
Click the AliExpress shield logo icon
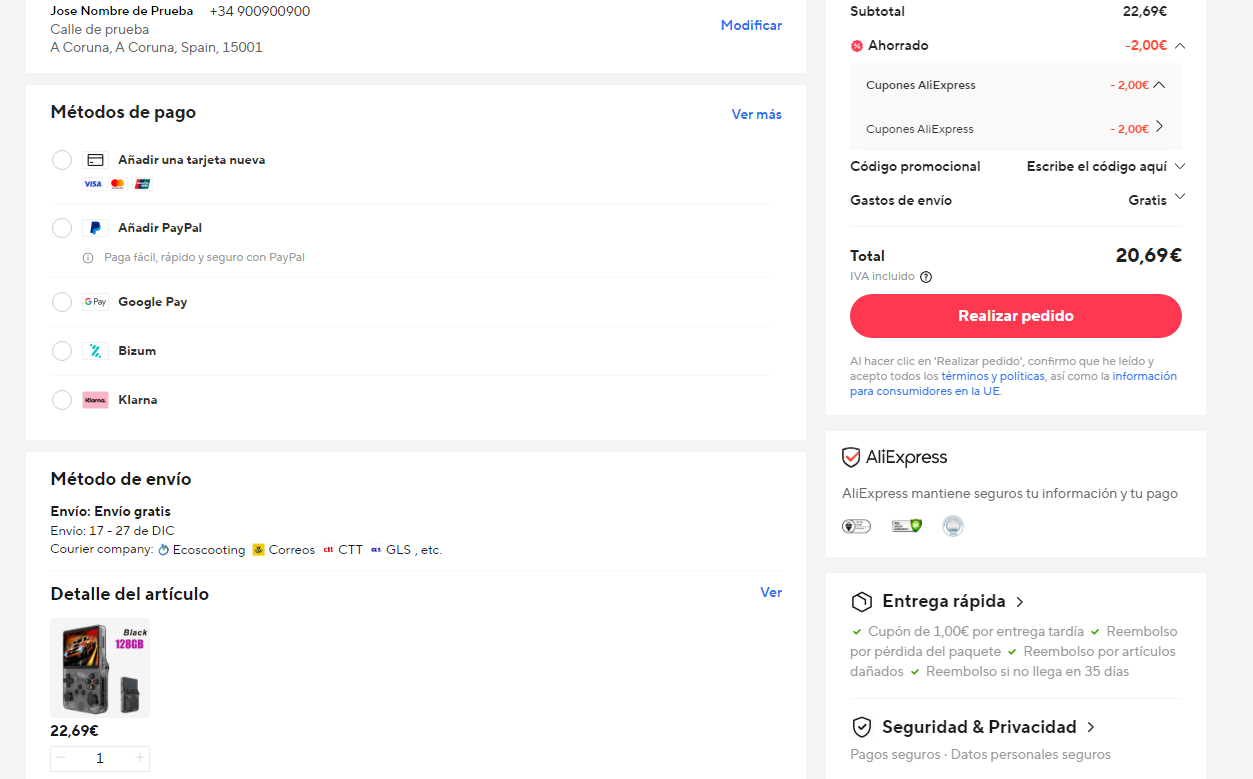pyautogui.click(x=851, y=458)
